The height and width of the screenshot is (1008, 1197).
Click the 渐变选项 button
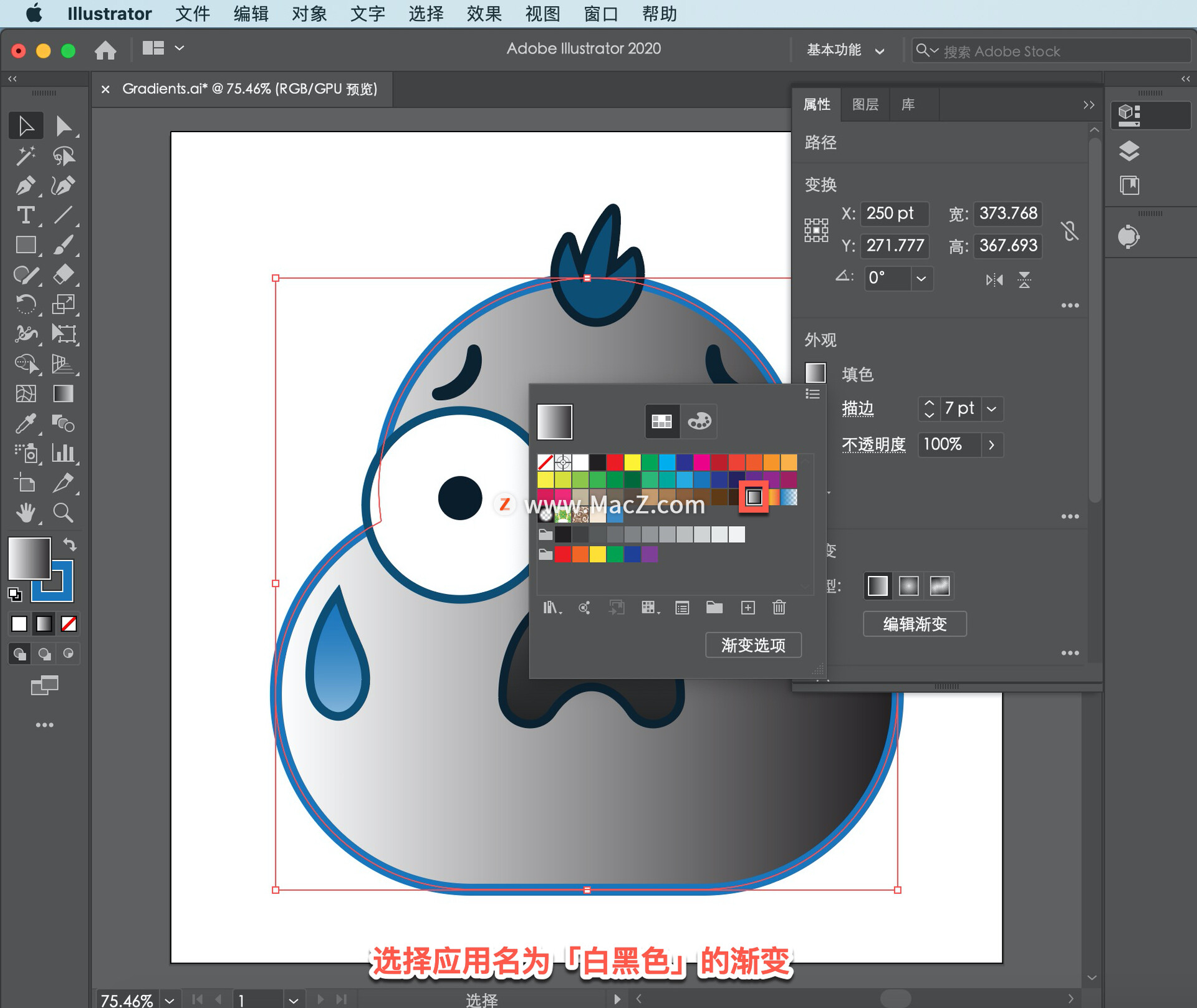point(752,645)
